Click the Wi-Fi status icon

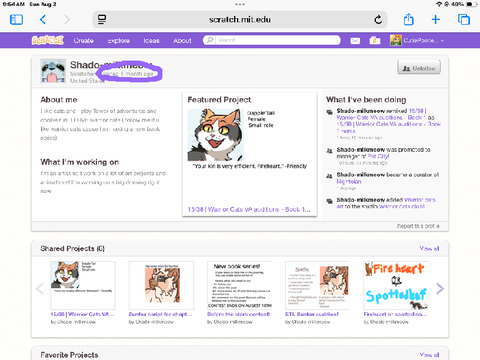coord(439,4)
